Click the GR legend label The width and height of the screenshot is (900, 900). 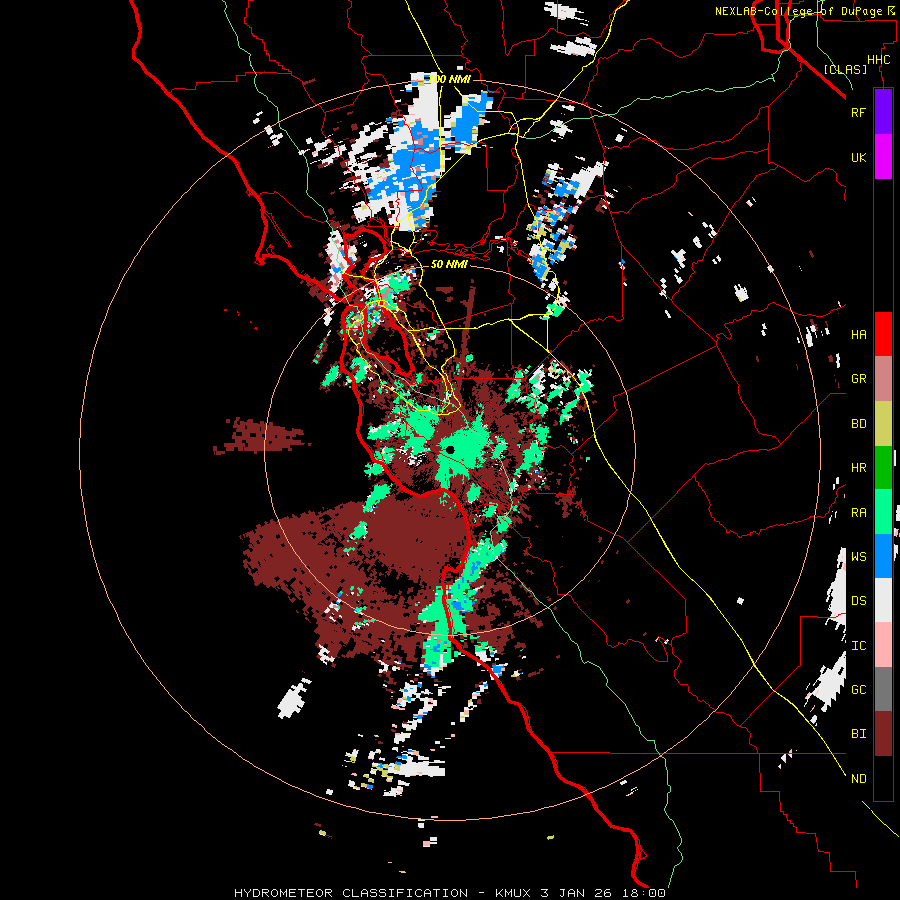(x=858, y=379)
